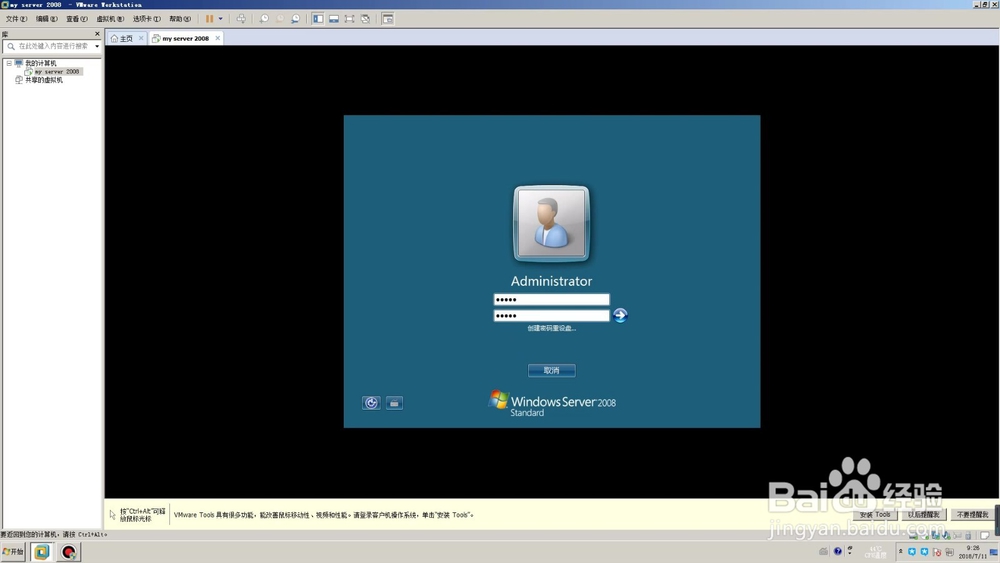
Task: Open the Ease of Access icon on the login screen
Action: (371, 403)
